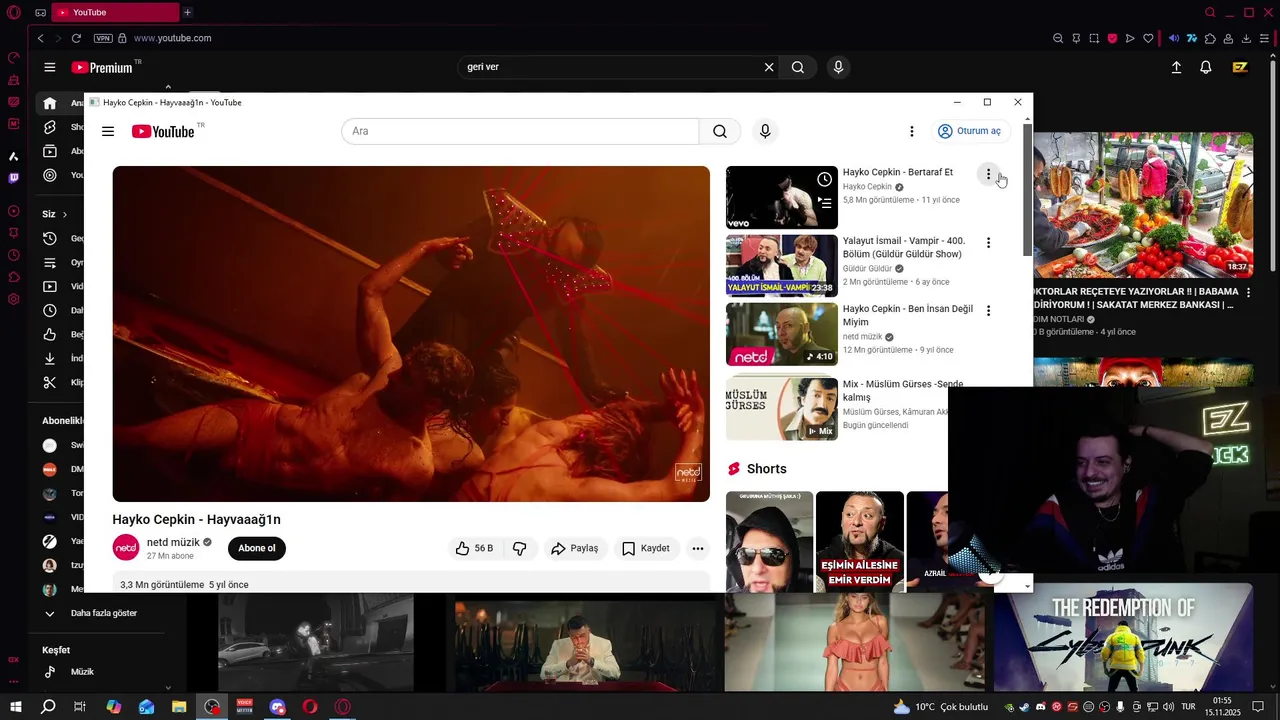The height and width of the screenshot is (720, 1280).
Task: Click the Ara search field
Action: point(520,131)
